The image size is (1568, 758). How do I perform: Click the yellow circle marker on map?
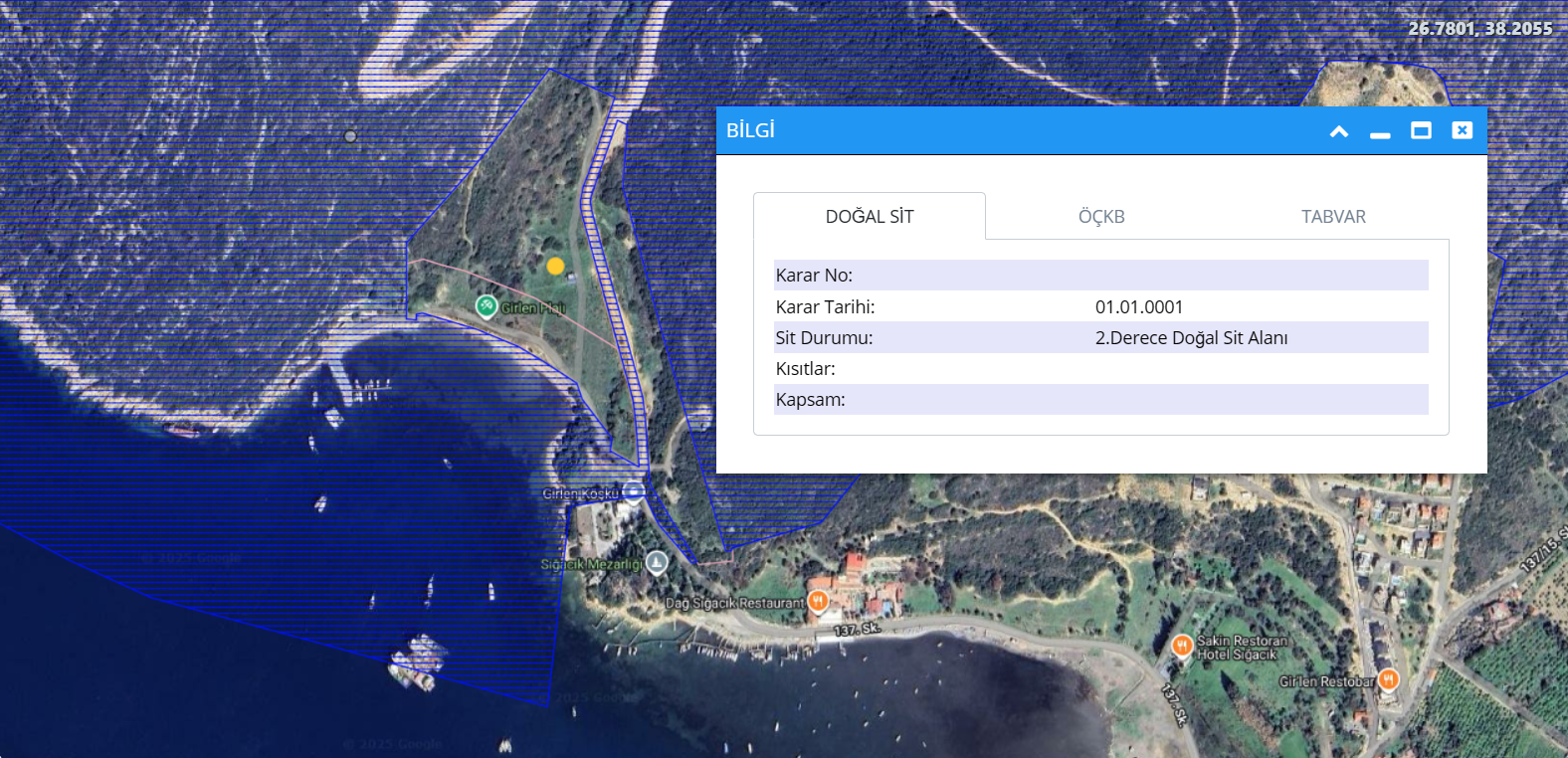[555, 266]
